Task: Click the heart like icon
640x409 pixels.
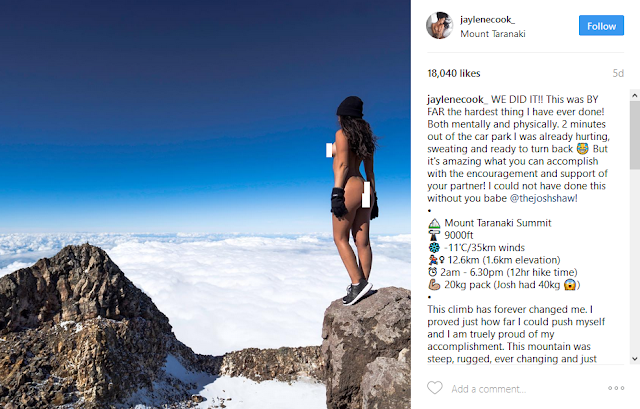Action: [x=435, y=388]
